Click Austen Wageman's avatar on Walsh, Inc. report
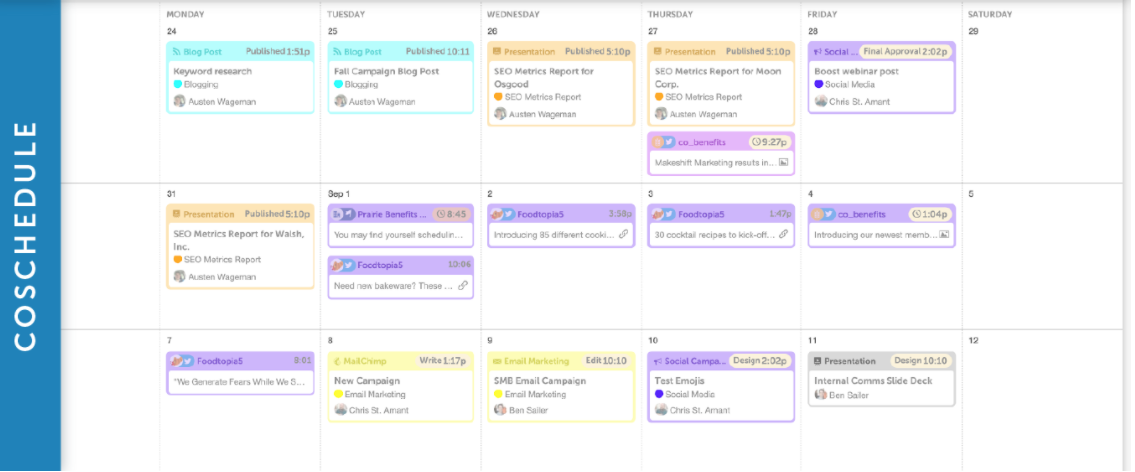 point(180,277)
